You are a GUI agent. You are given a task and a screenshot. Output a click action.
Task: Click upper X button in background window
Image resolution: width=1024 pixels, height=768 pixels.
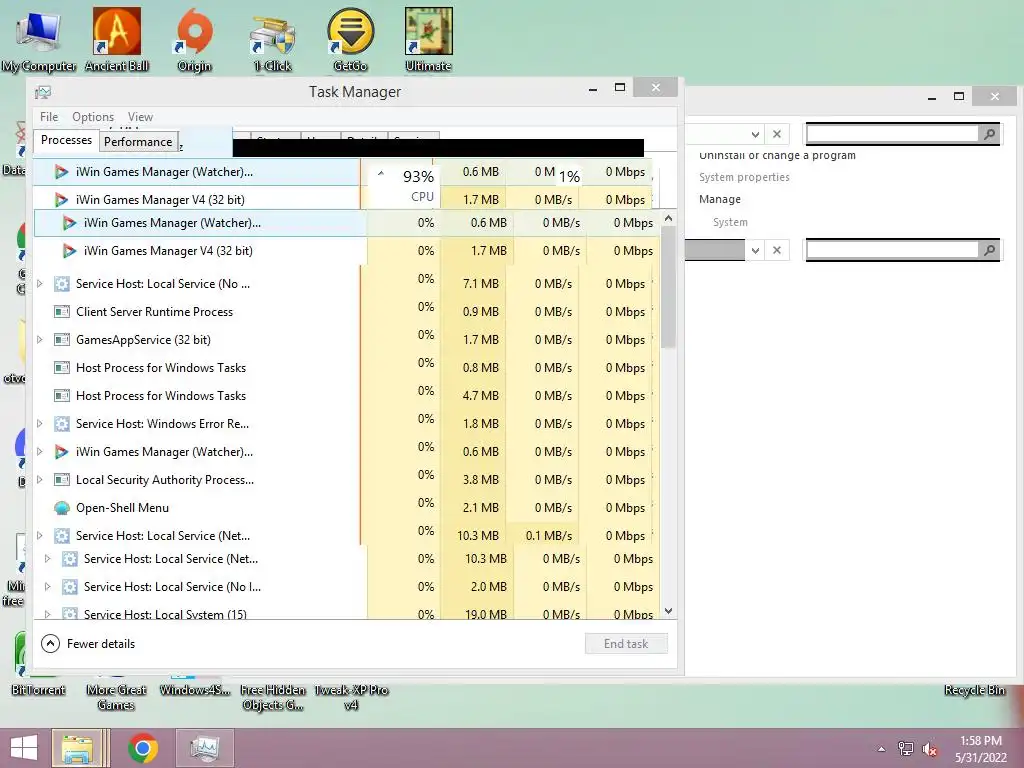(776, 134)
